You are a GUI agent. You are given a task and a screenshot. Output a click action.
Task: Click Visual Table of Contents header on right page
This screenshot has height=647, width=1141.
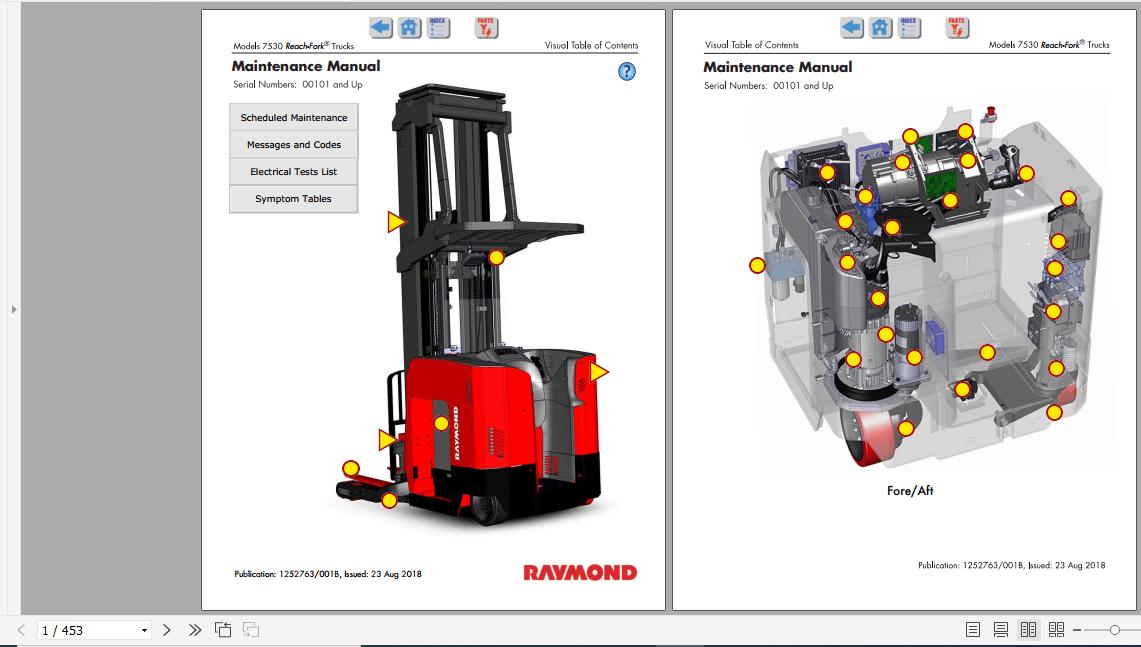click(x=752, y=45)
